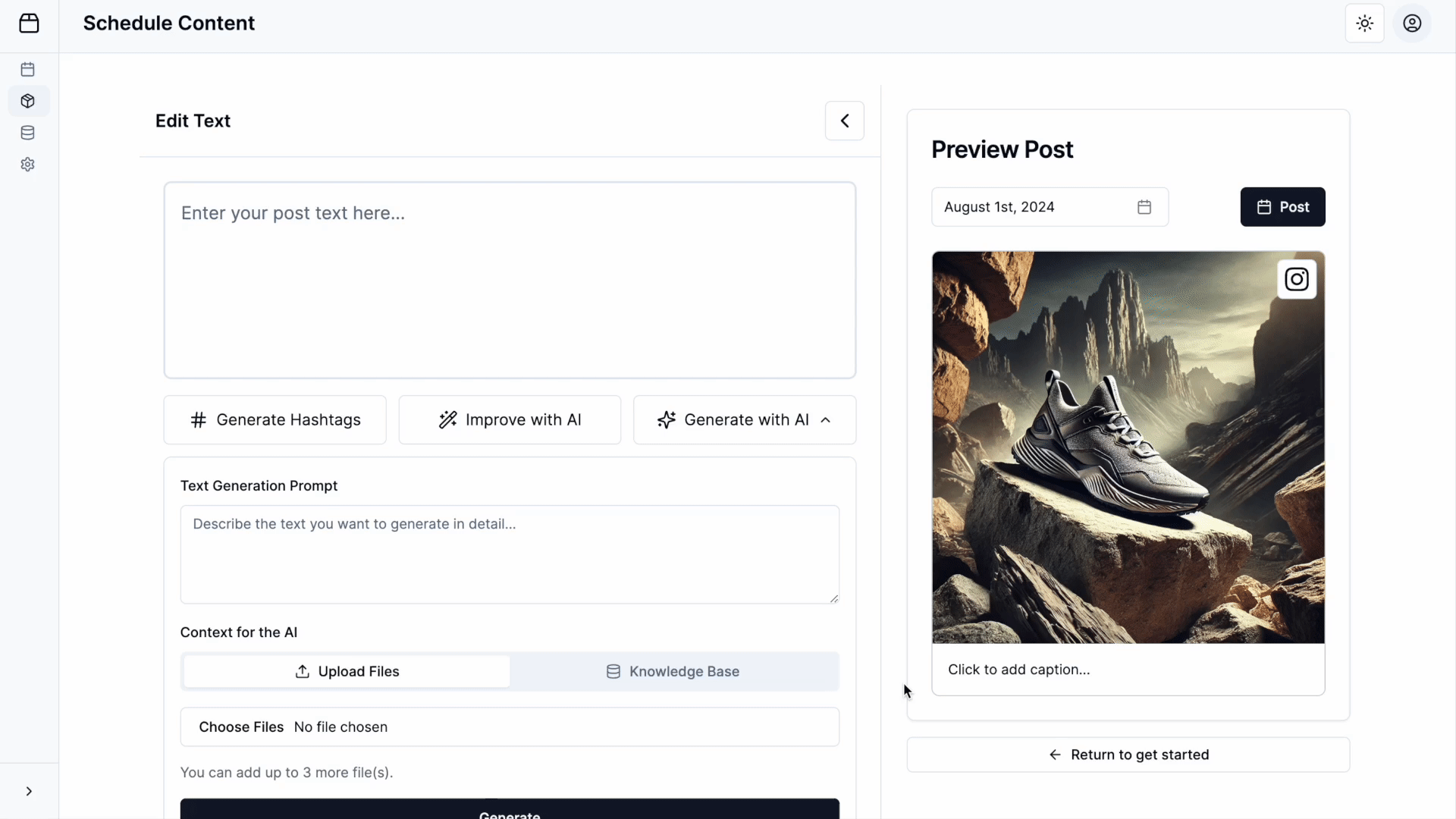
Task: Click the Instagram icon on preview post
Action: [x=1297, y=279]
